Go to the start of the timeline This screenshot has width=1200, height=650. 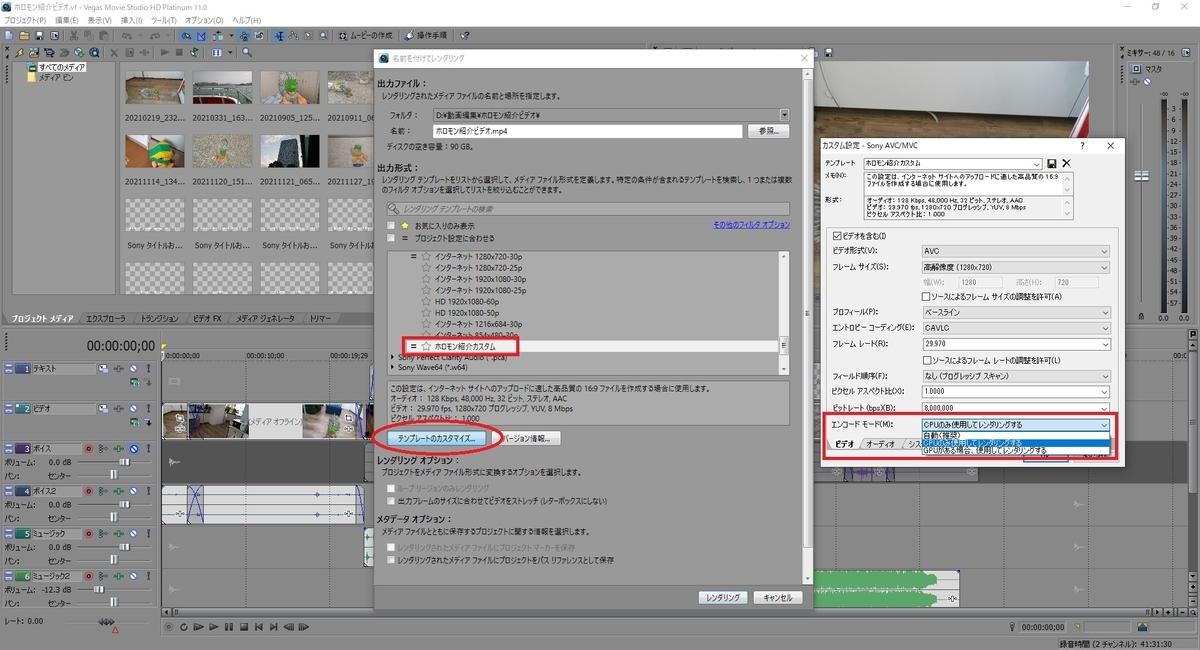tap(258, 627)
